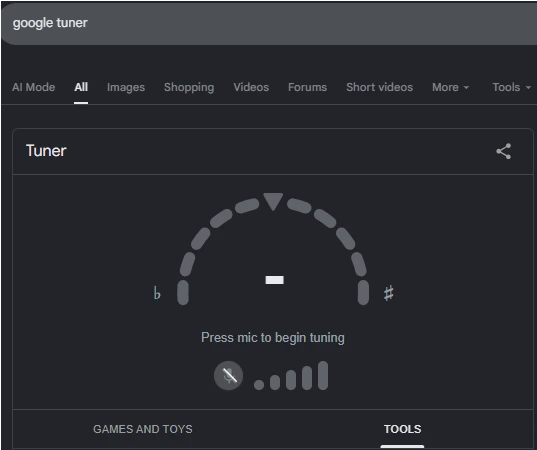Open the Short videos tab
537x450 pixels.
click(x=379, y=87)
